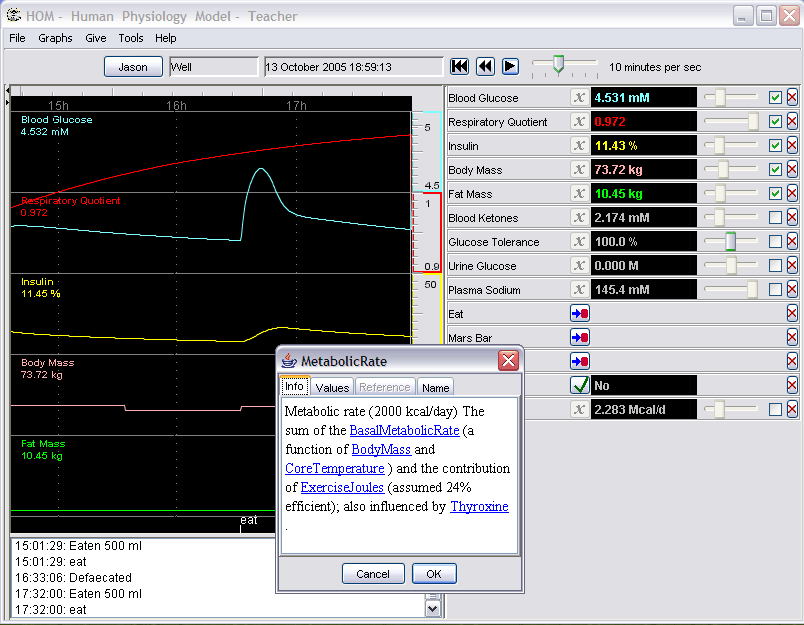Trigger the Eat action arrow icon

579,314
